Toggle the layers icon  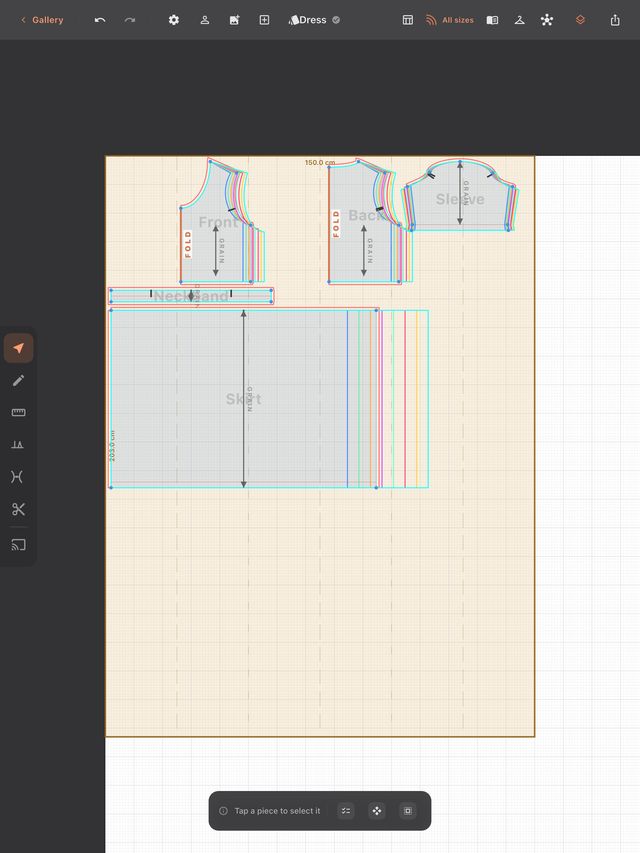click(580, 20)
